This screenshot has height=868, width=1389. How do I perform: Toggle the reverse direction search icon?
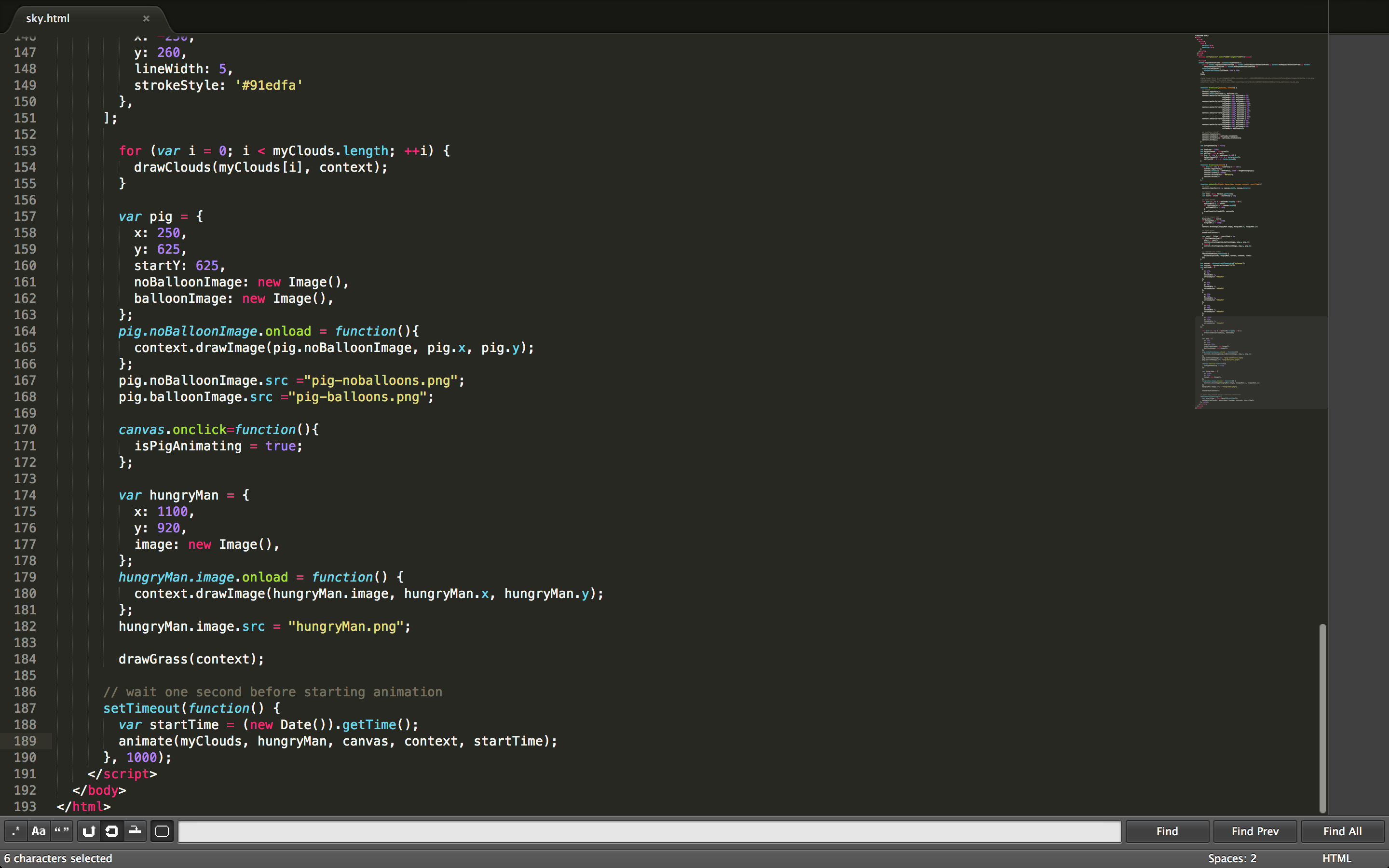[x=89, y=831]
